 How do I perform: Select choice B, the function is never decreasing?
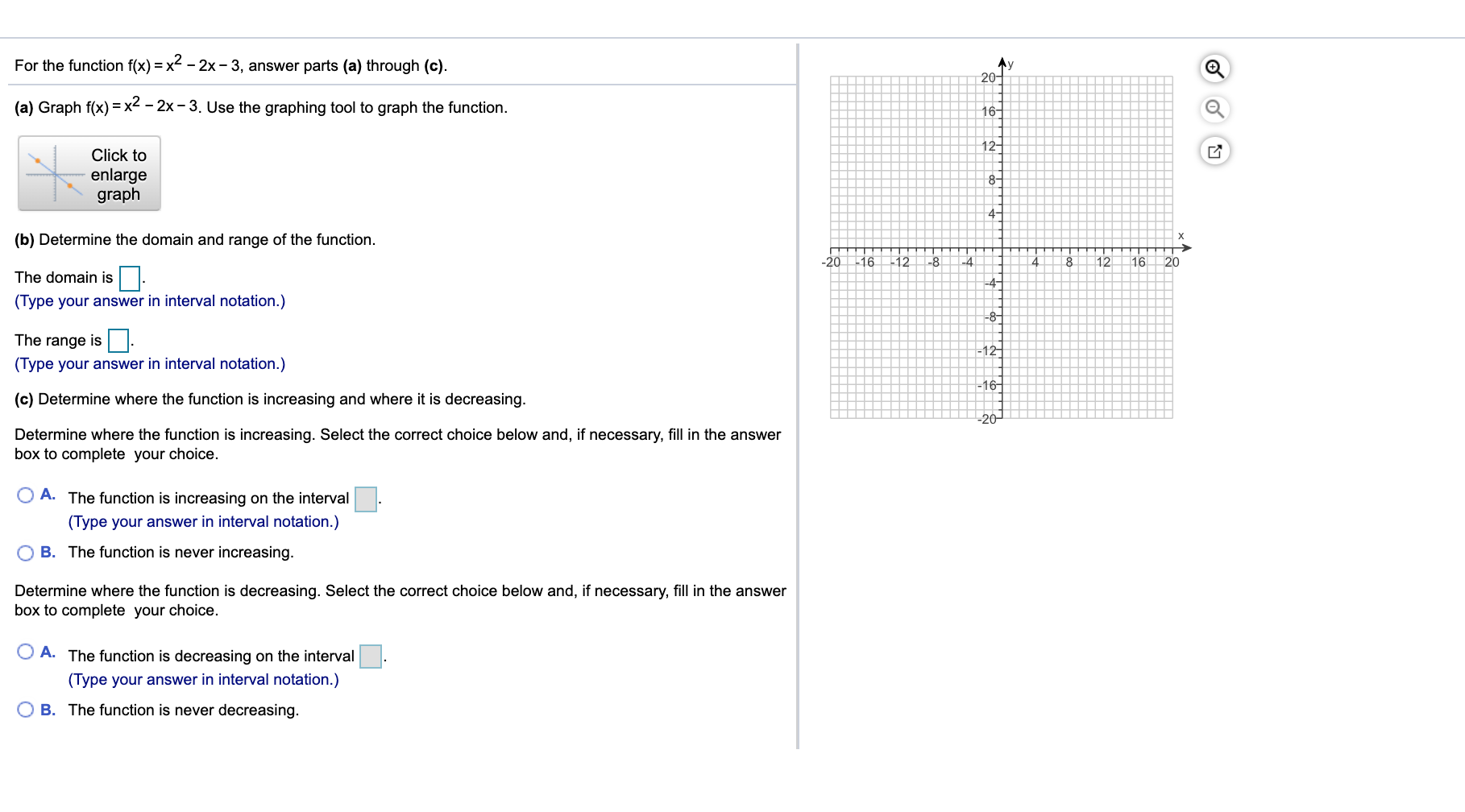25,710
